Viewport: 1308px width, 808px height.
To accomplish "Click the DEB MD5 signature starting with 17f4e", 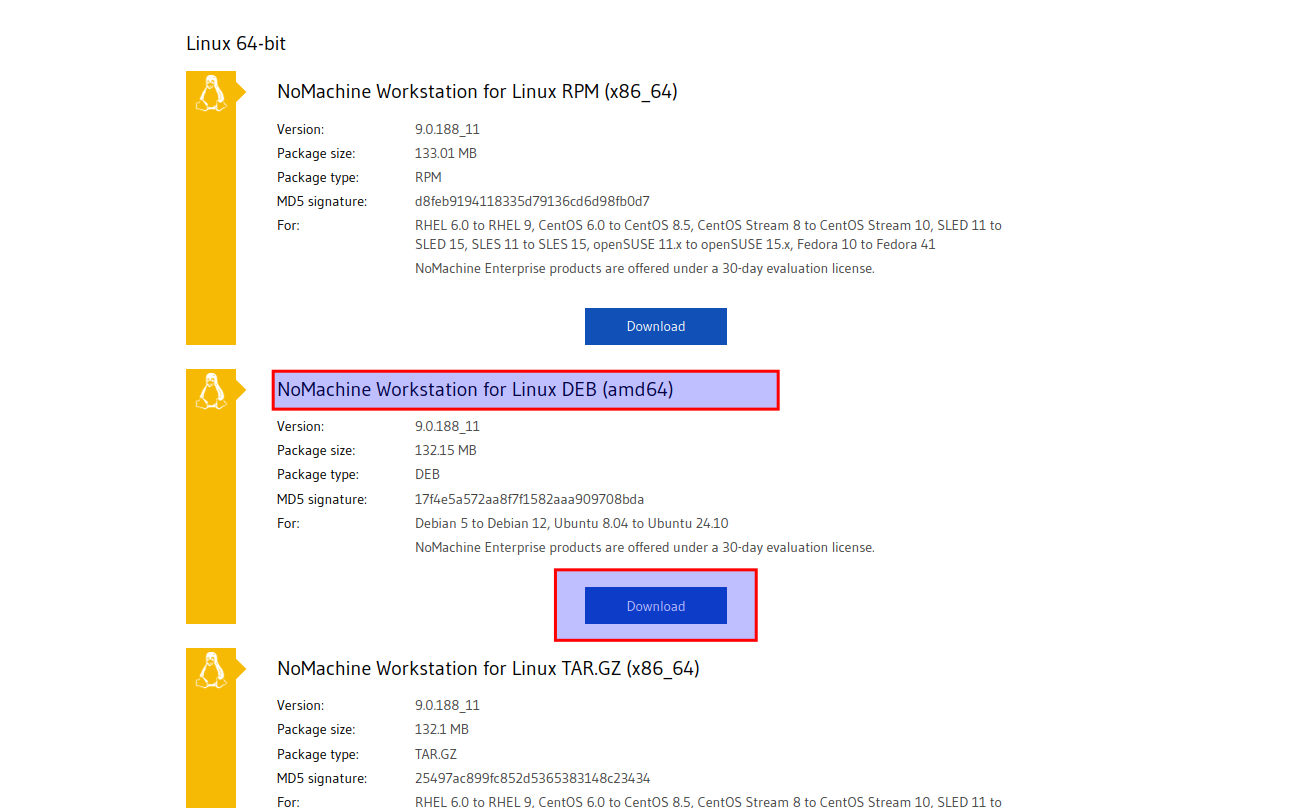I will (529, 499).
